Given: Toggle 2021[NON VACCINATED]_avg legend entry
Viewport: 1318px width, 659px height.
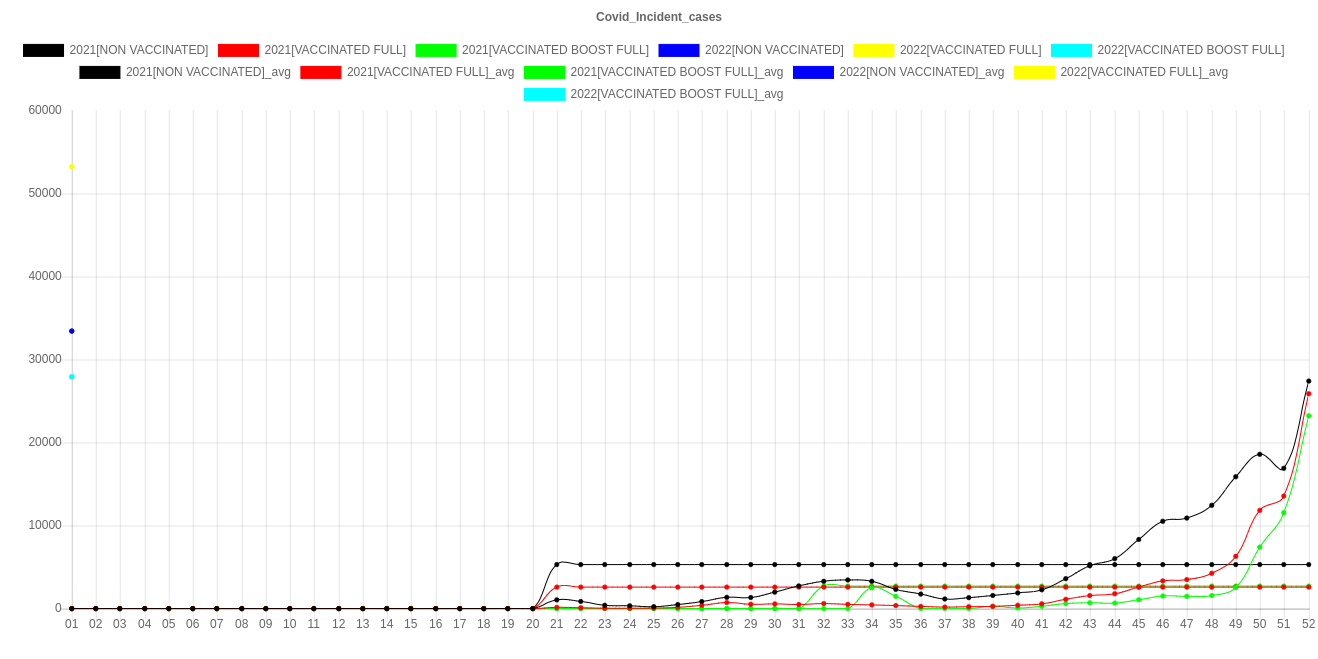Looking at the screenshot, I should click(x=208, y=72).
